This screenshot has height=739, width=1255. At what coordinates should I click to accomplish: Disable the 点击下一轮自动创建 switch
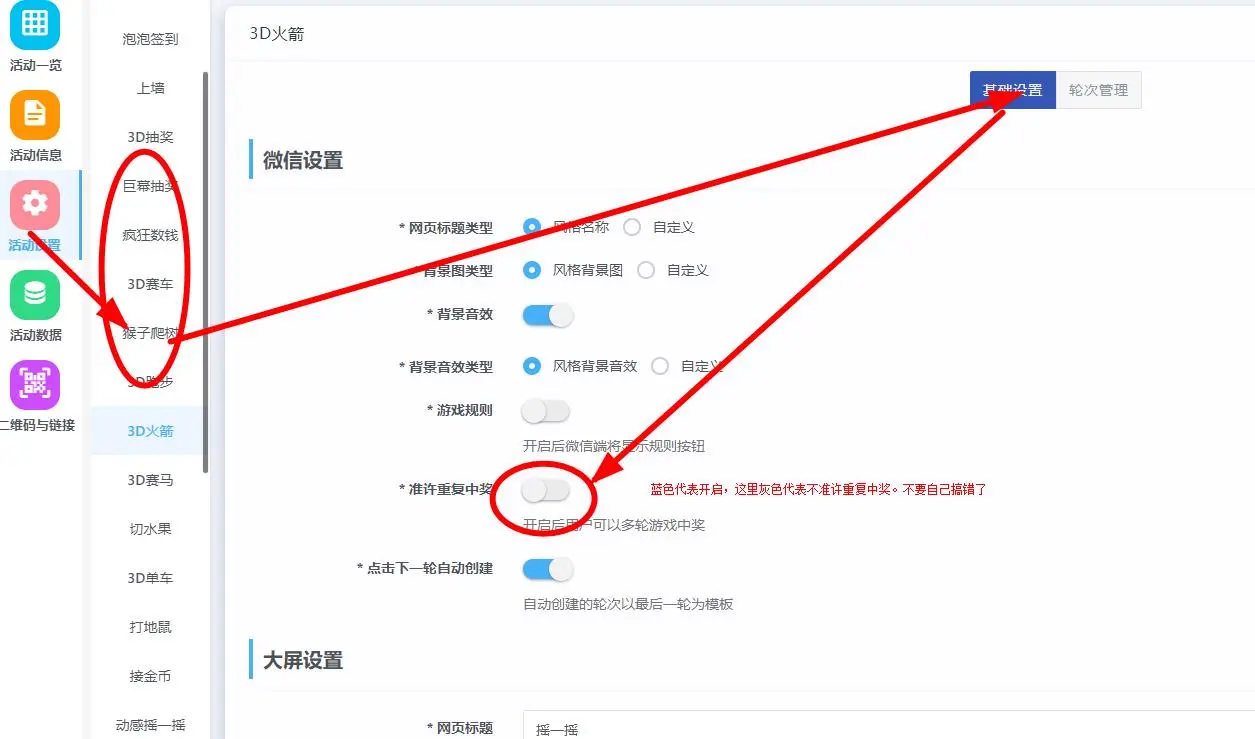tap(547, 569)
